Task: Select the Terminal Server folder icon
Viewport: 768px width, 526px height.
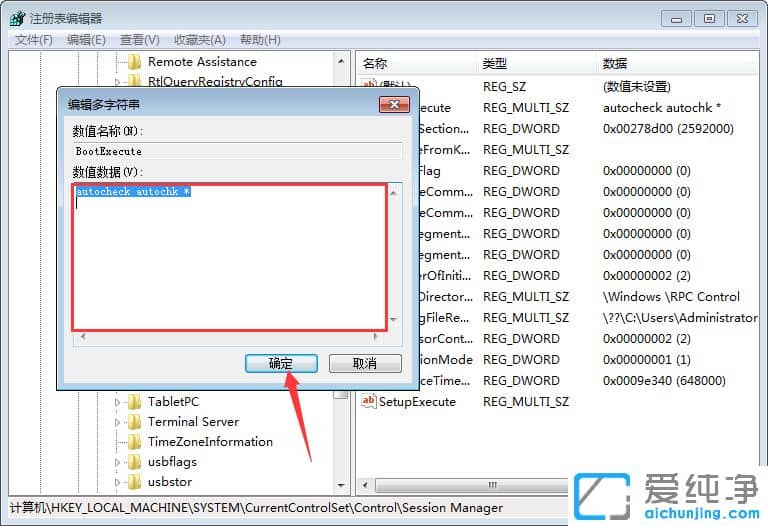Action: tap(134, 422)
